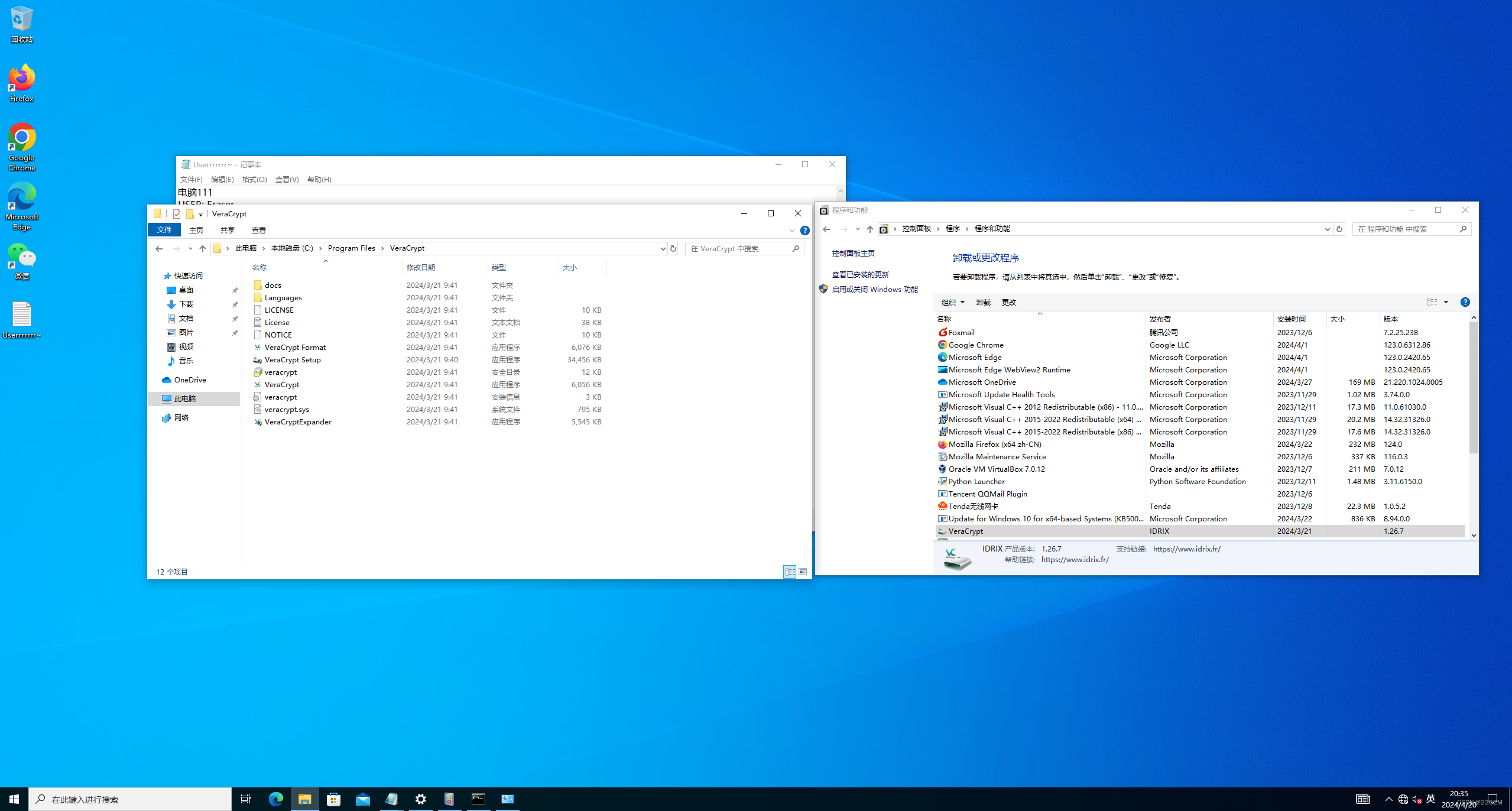
Task: Collapse the explorer ribbon chevron
Action: tap(792, 230)
